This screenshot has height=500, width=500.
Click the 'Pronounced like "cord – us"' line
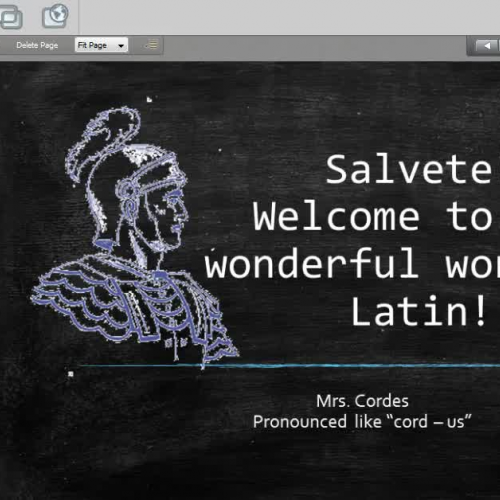362,422
